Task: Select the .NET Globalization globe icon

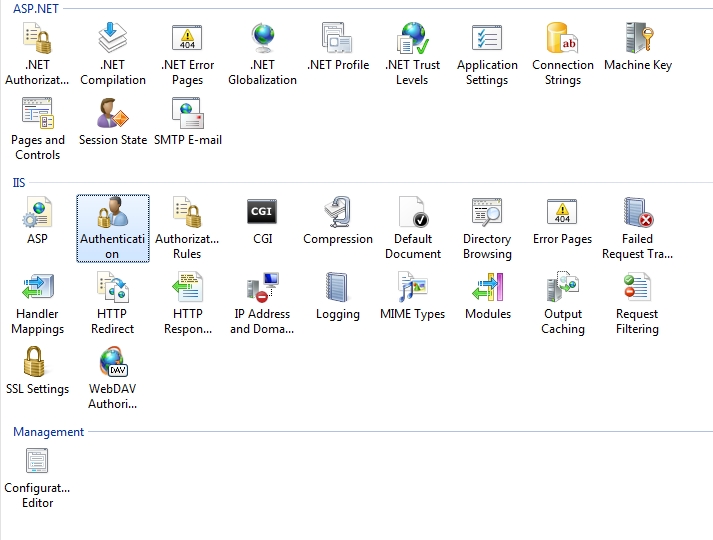Action: [263, 38]
